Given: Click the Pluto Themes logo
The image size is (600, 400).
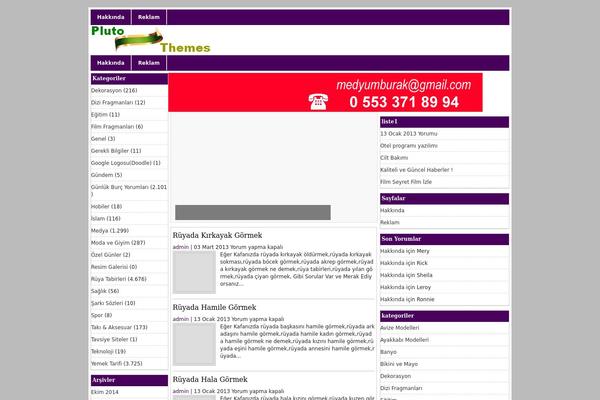Looking at the screenshot, I should (x=151, y=40).
